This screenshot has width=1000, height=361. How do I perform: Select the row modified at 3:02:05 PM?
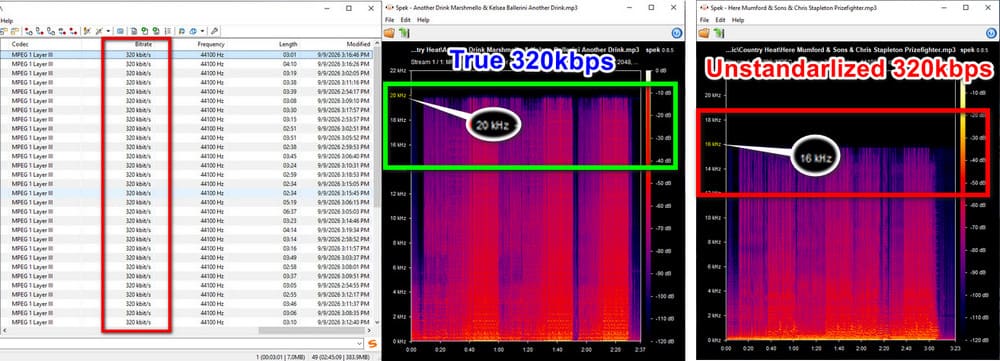click(x=186, y=73)
